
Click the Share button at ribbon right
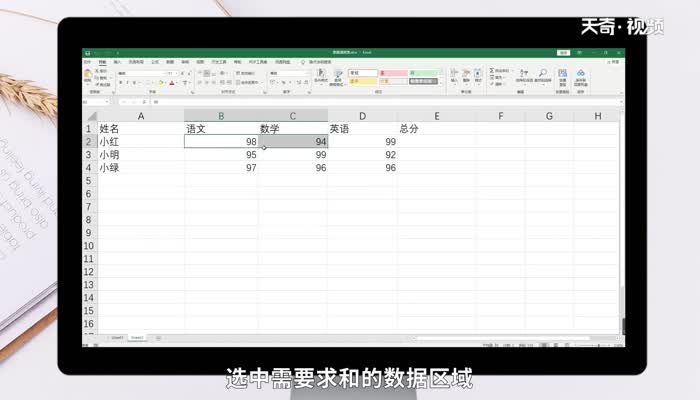coord(613,62)
